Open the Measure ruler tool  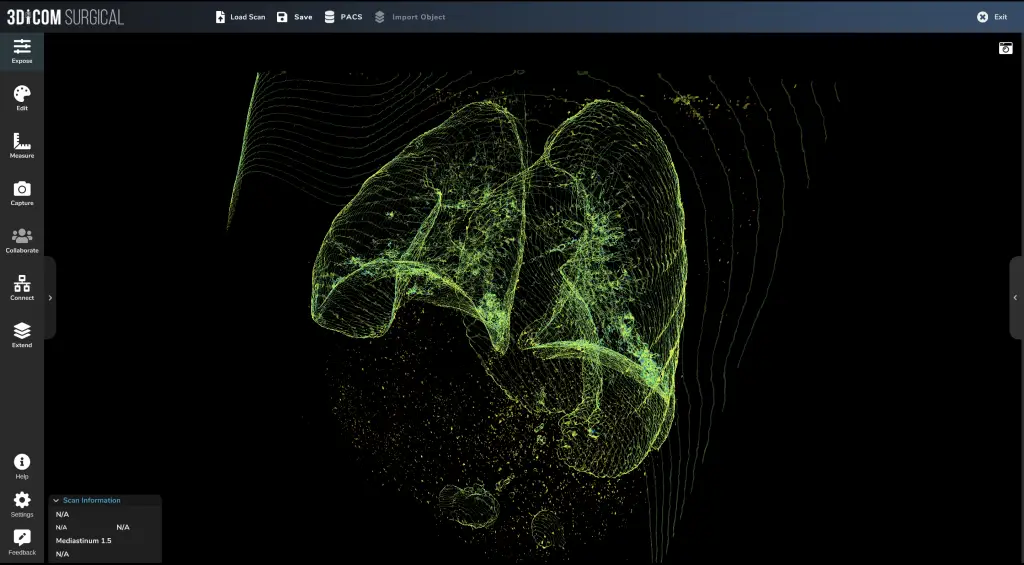coord(22,145)
